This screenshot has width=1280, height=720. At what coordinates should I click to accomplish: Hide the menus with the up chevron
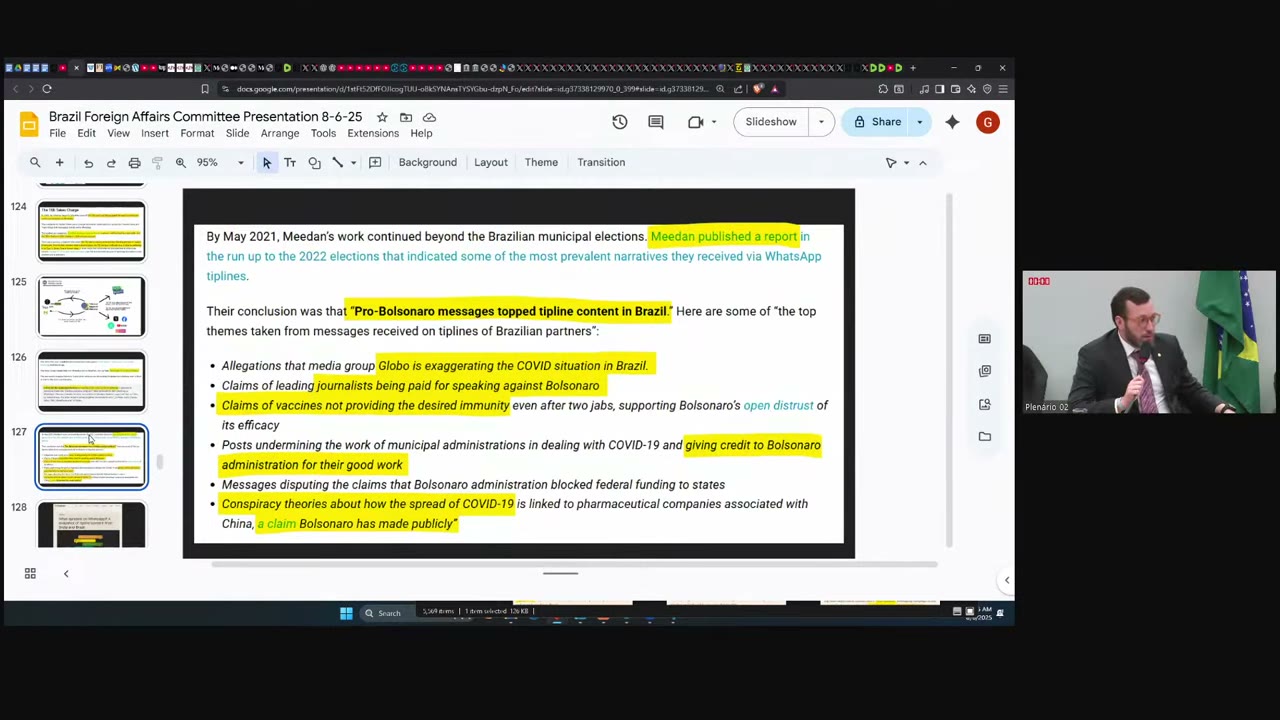923,162
